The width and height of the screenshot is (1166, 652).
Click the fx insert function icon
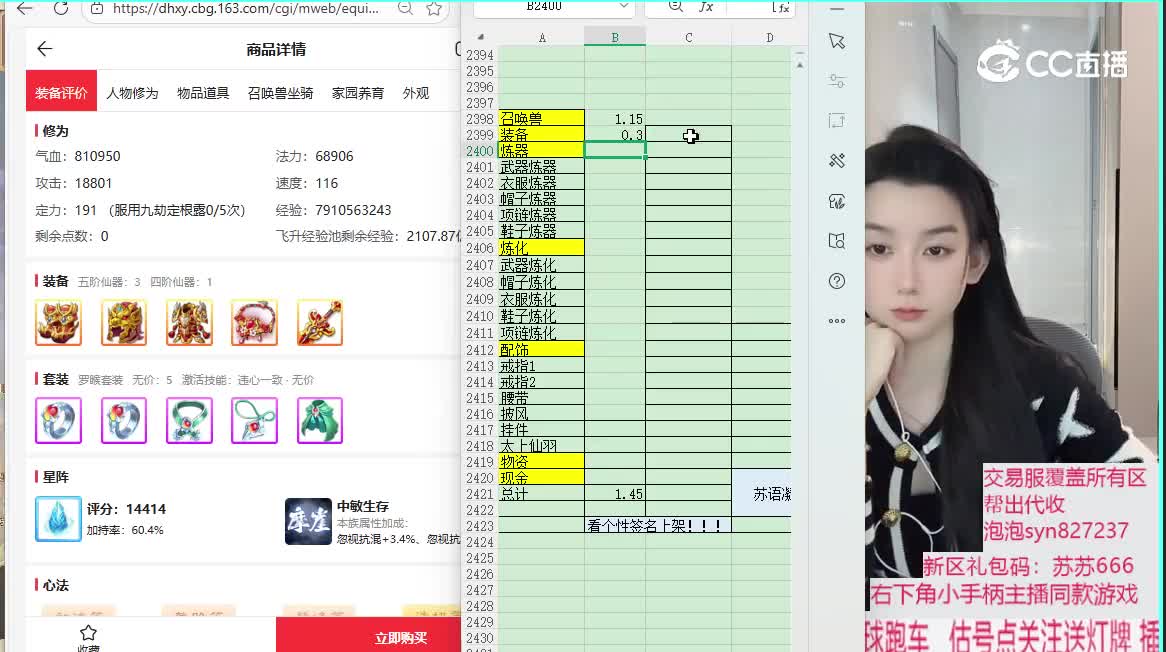pos(705,7)
